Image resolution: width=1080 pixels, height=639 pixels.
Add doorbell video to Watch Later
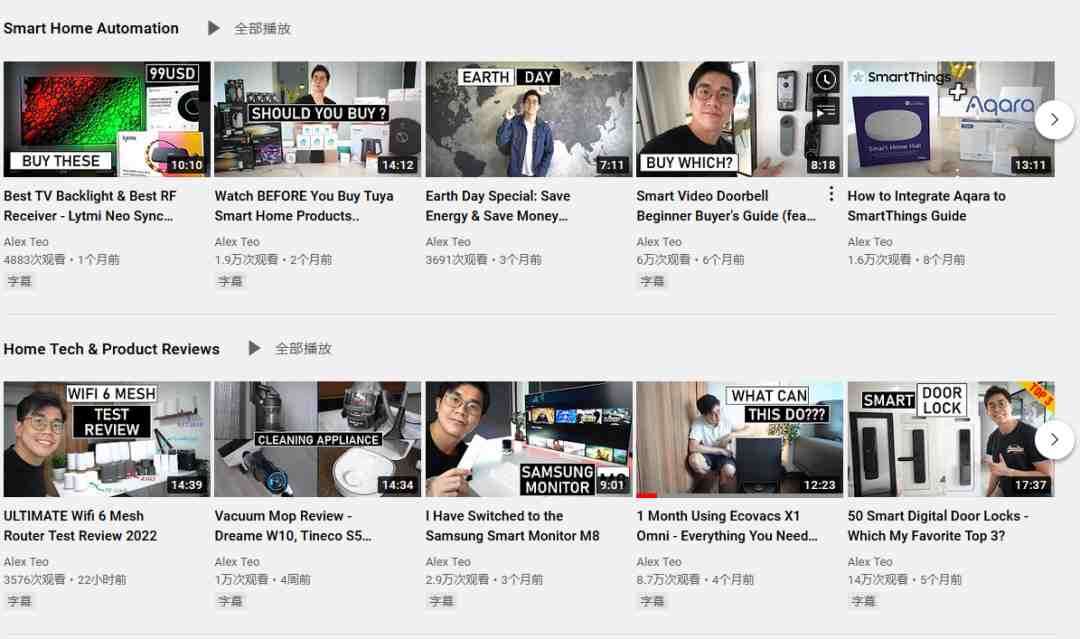(825, 80)
